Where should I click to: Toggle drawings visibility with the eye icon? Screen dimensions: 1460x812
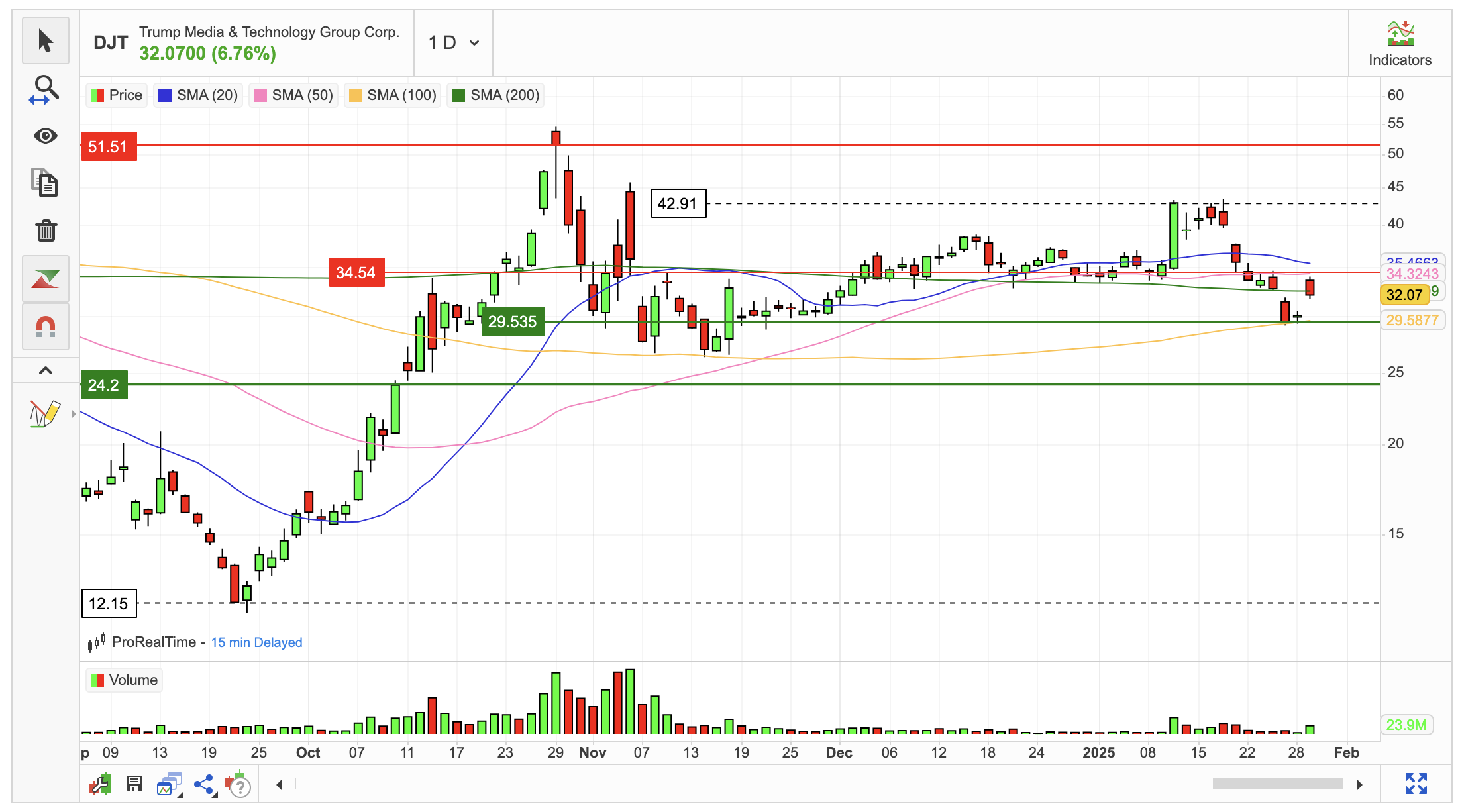click(x=45, y=136)
